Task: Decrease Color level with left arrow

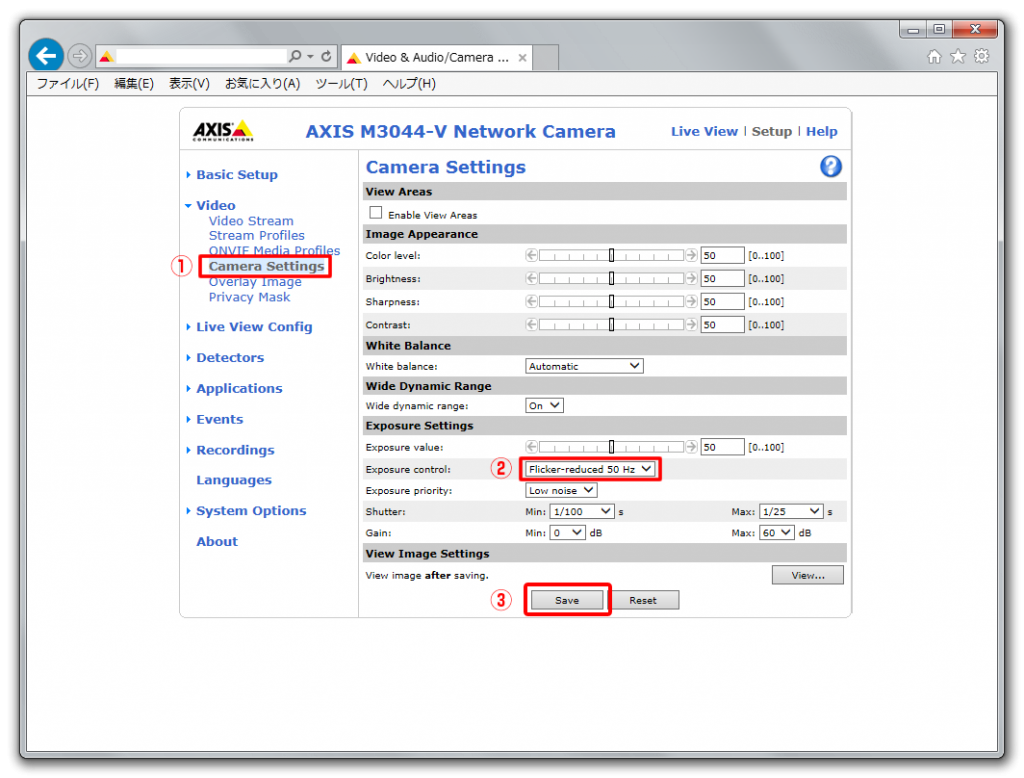Action: pos(531,255)
